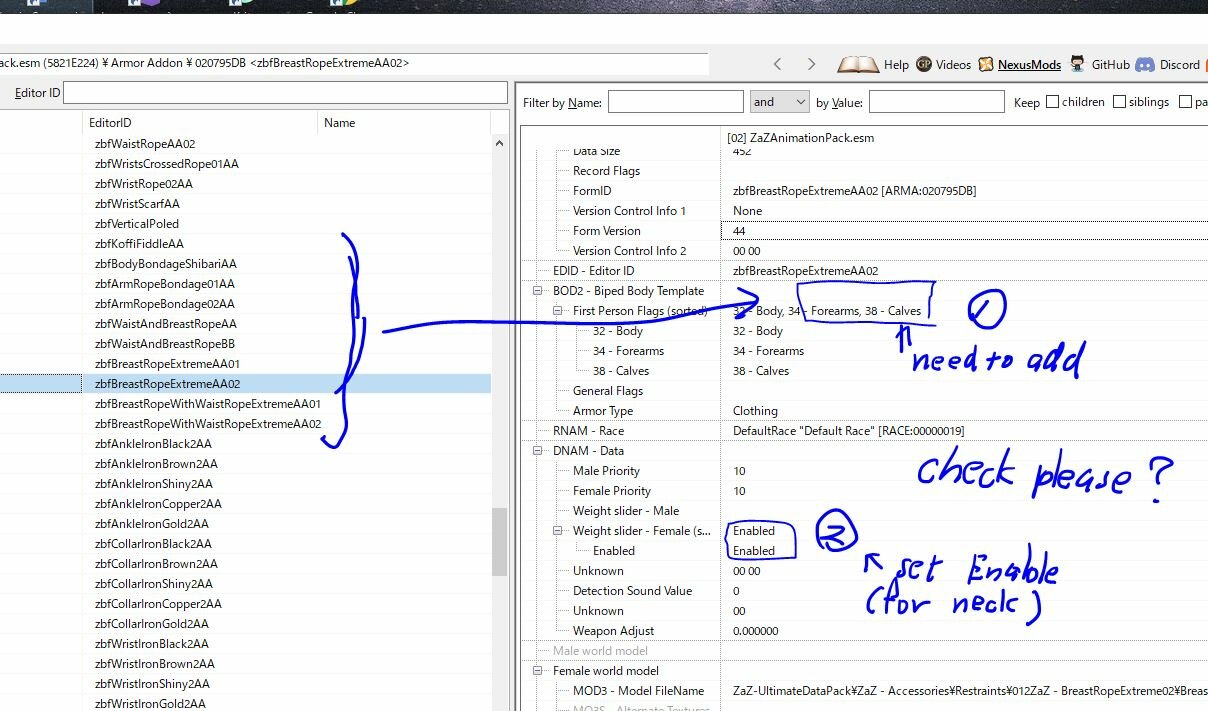Select the Male Priority row
1208x711 pixels.
point(606,471)
